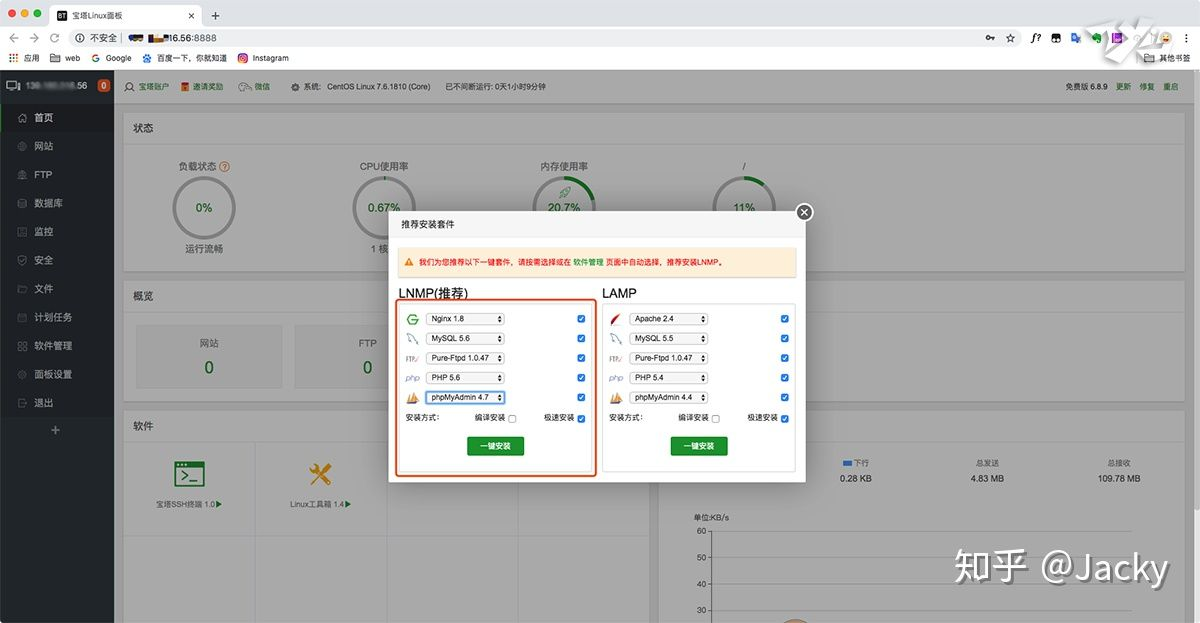Open the 邀请奖励 link
The height and width of the screenshot is (623, 1200).
coord(203,87)
